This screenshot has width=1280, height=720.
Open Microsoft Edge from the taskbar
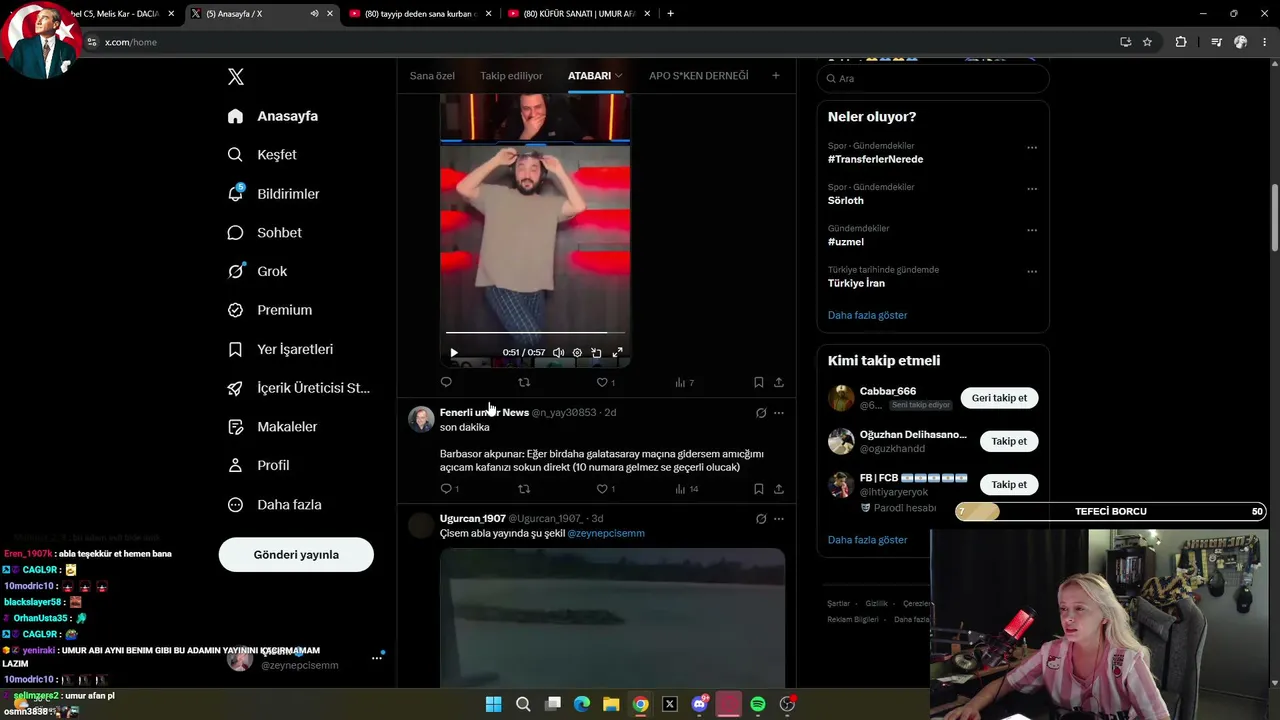click(x=582, y=704)
